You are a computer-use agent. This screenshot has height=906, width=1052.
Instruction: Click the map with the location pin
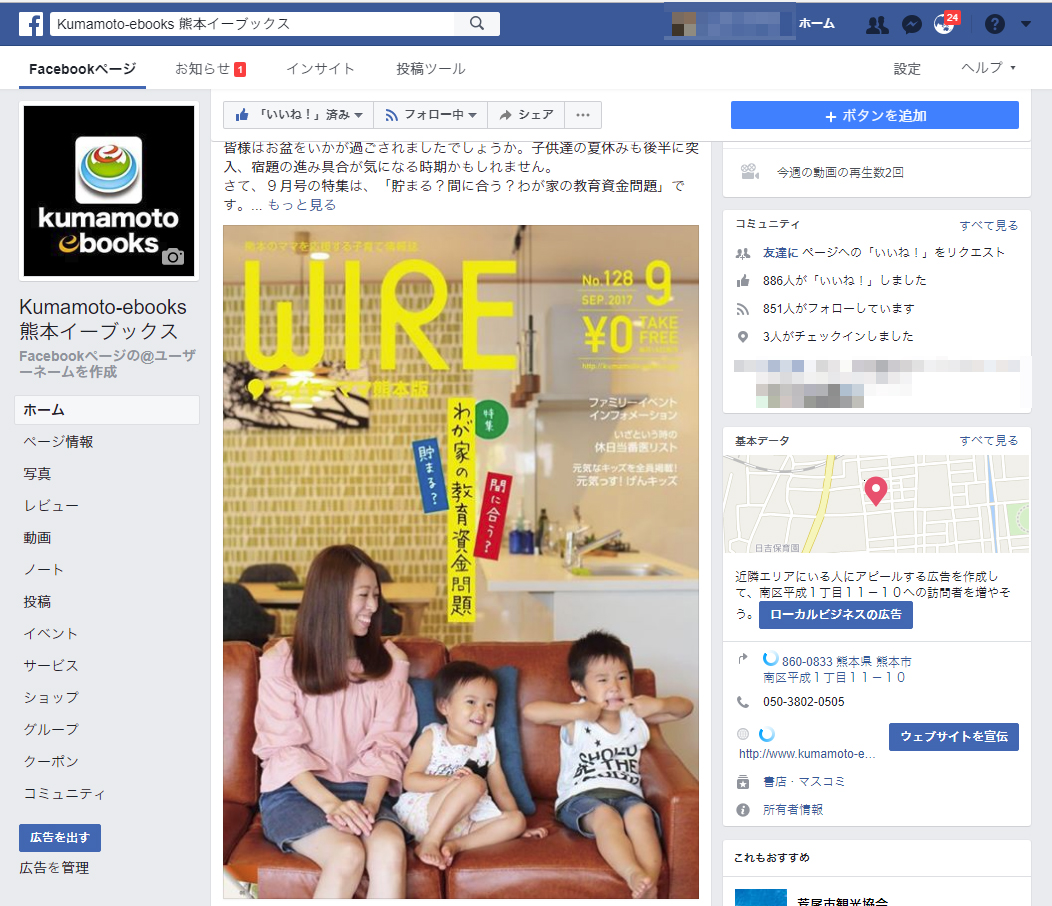tap(875, 505)
